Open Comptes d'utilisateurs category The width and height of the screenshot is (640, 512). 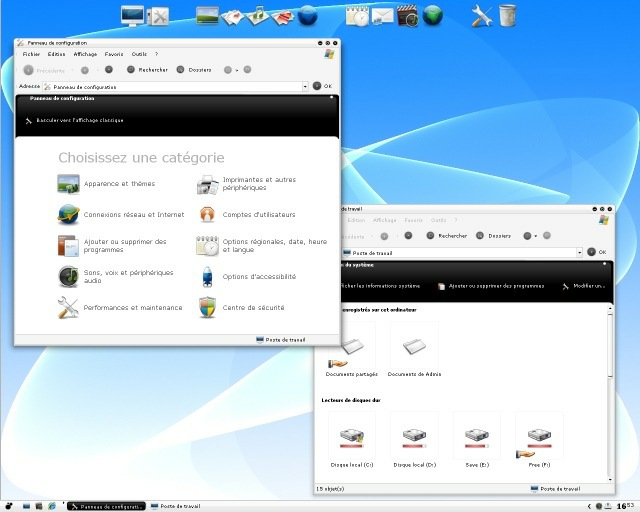(x=246, y=215)
